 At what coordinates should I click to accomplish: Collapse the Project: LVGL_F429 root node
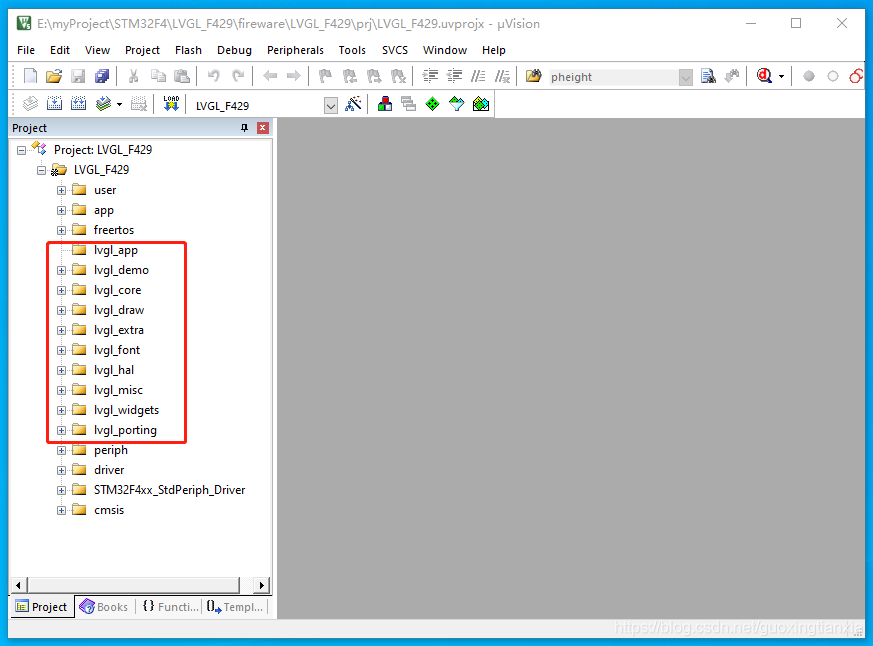tap(21, 150)
